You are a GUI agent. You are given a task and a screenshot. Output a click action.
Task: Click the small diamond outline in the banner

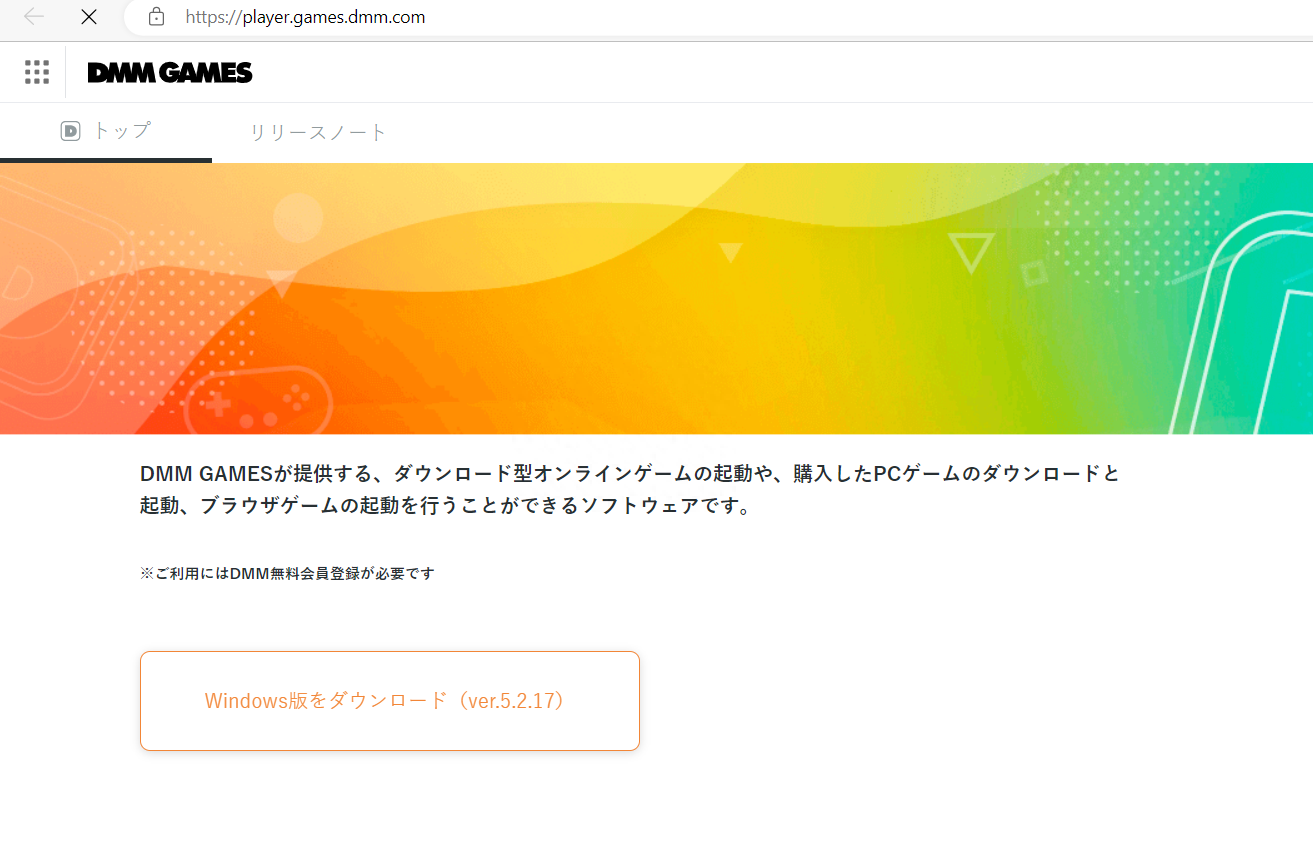[x=1034, y=271]
